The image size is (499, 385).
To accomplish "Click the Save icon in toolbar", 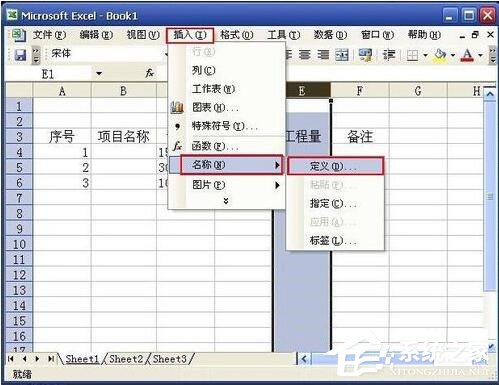I will point(20,55).
